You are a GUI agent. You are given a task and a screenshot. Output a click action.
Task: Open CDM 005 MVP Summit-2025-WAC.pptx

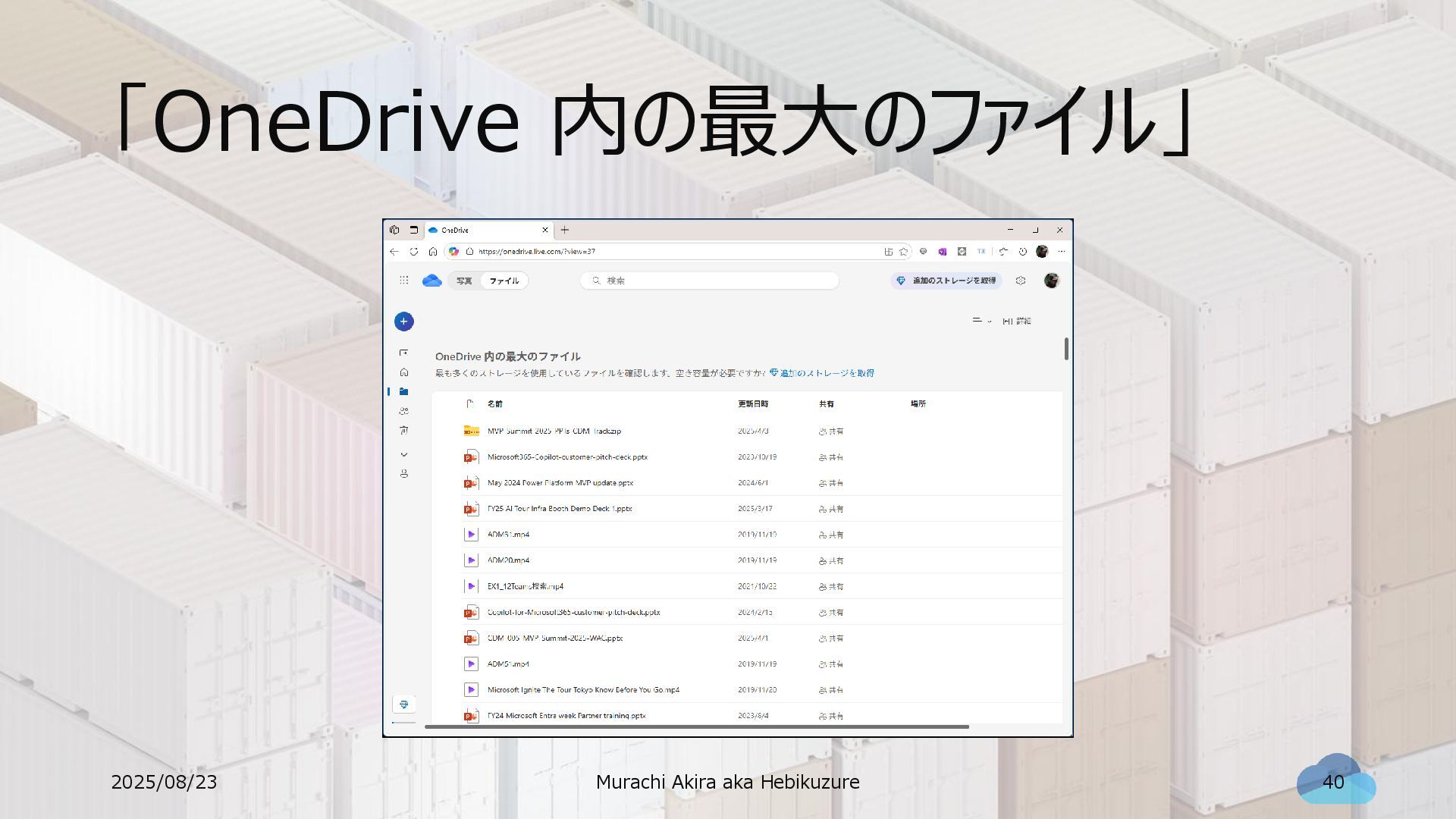click(555, 639)
